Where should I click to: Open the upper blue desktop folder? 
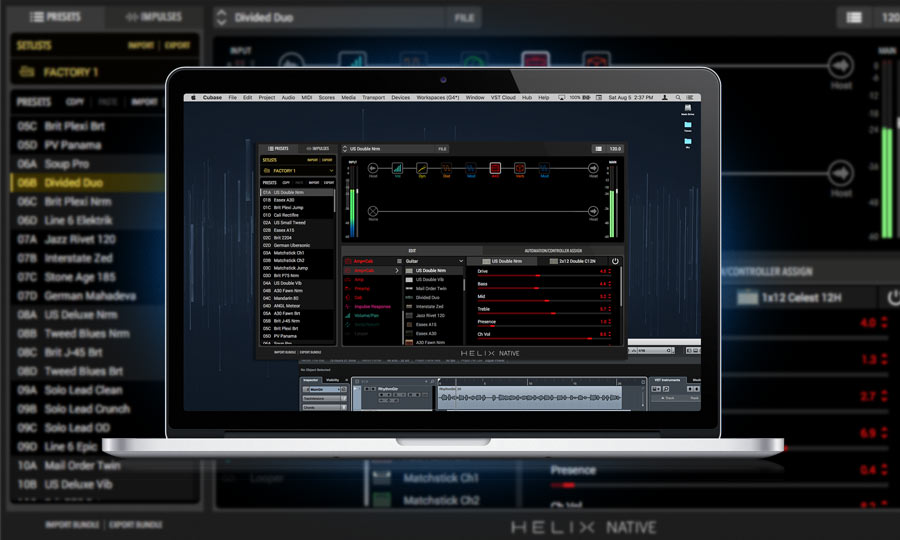pyautogui.click(x=688, y=126)
